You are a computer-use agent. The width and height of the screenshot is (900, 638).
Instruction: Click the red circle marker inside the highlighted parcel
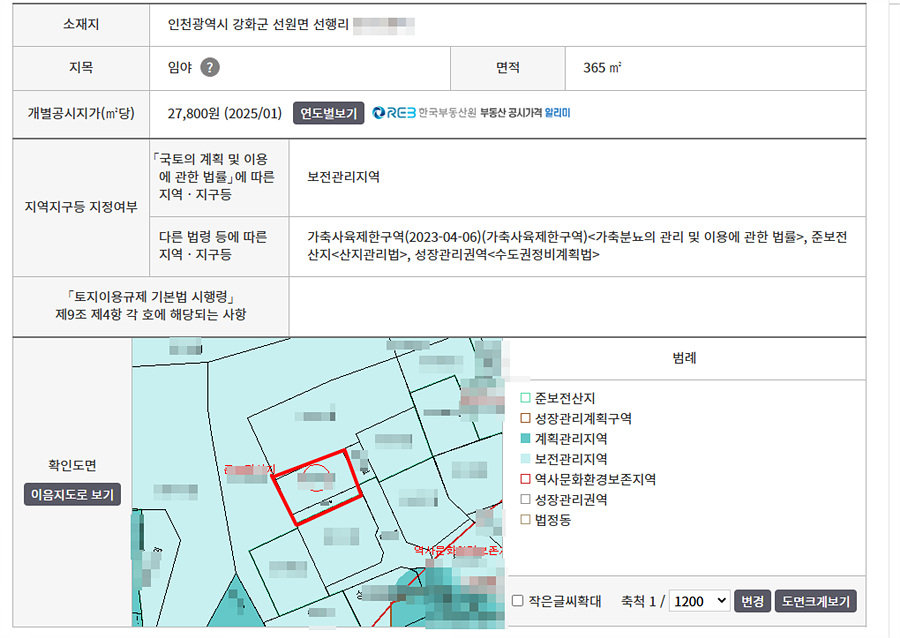pyautogui.click(x=315, y=479)
